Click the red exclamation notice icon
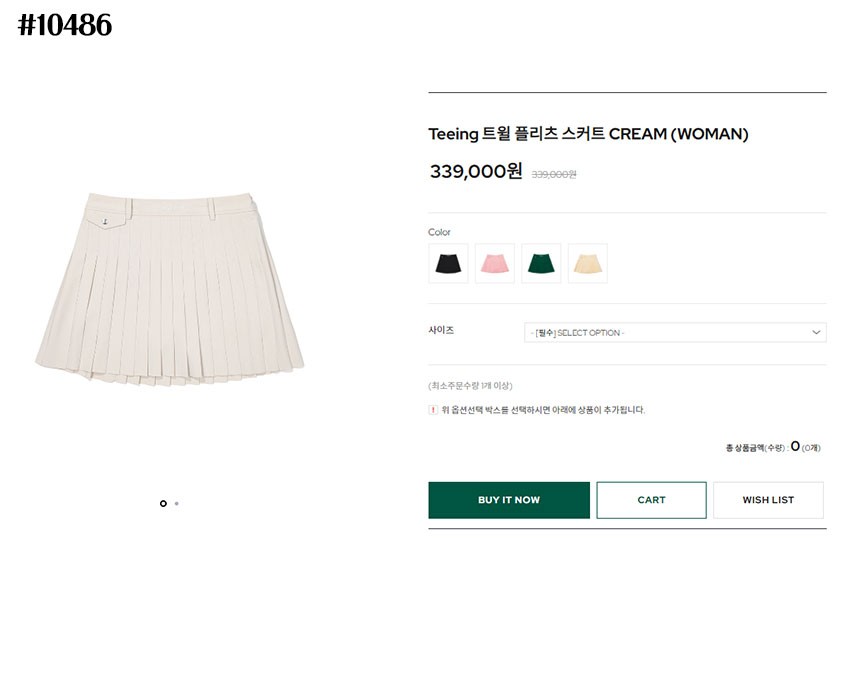 pos(433,410)
